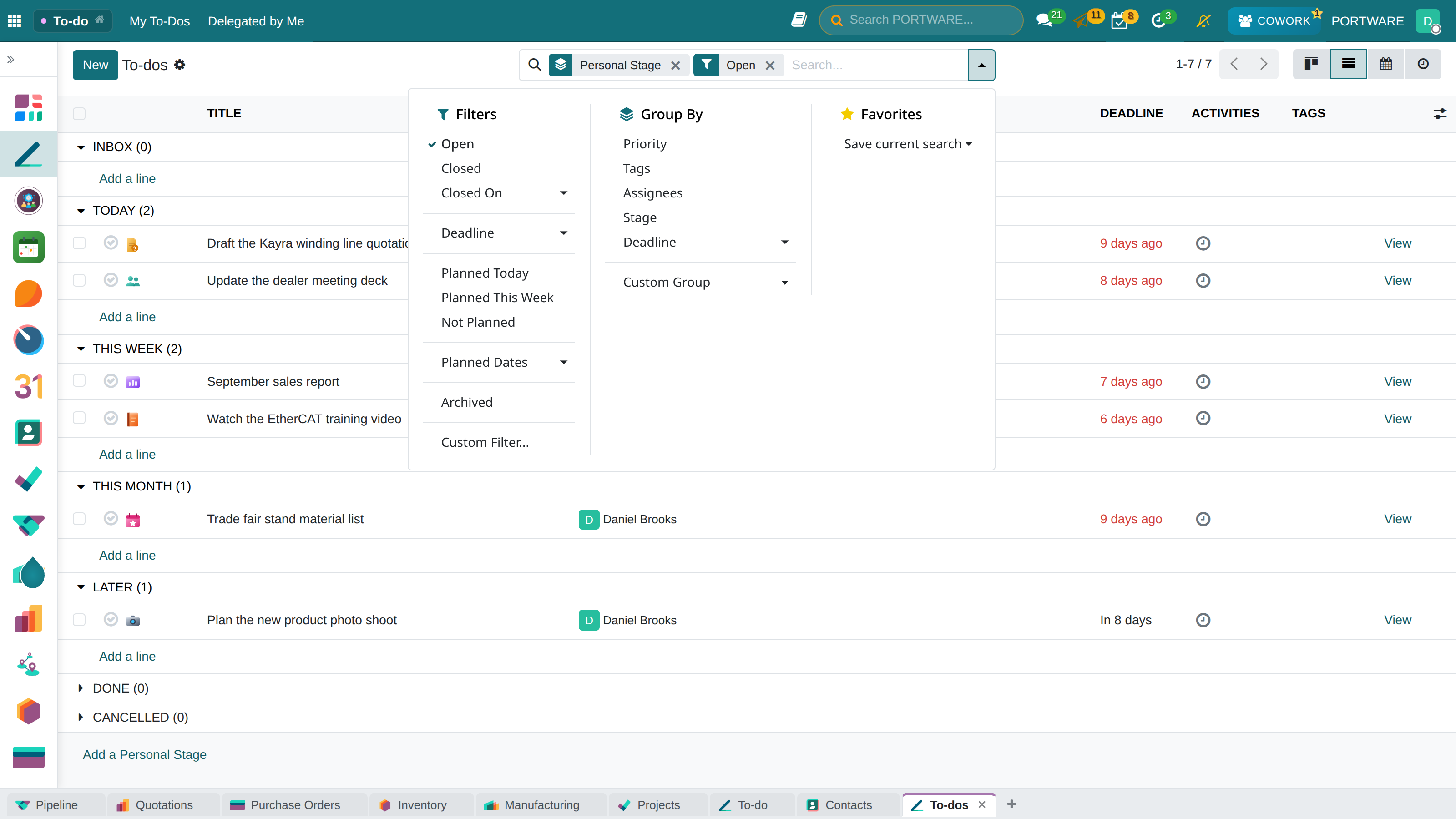Expand the DONE (0) group

[x=81, y=688]
